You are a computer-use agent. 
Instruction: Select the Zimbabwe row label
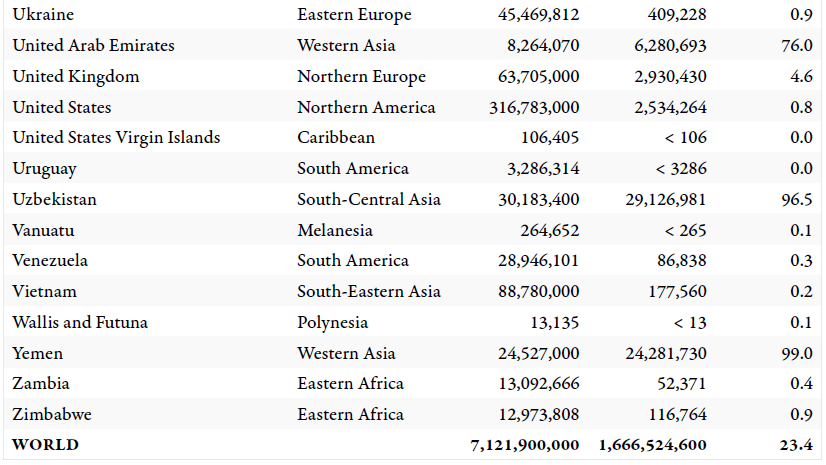[x=52, y=414]
